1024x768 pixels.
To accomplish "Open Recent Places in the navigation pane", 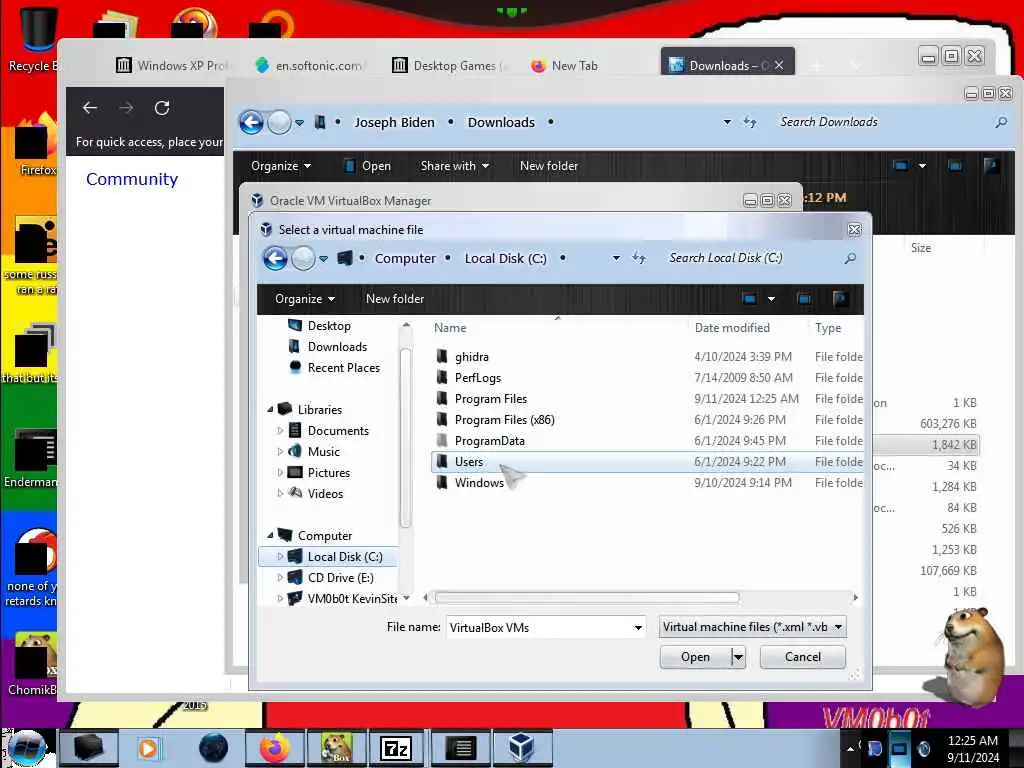I will (x=344, y=368).
